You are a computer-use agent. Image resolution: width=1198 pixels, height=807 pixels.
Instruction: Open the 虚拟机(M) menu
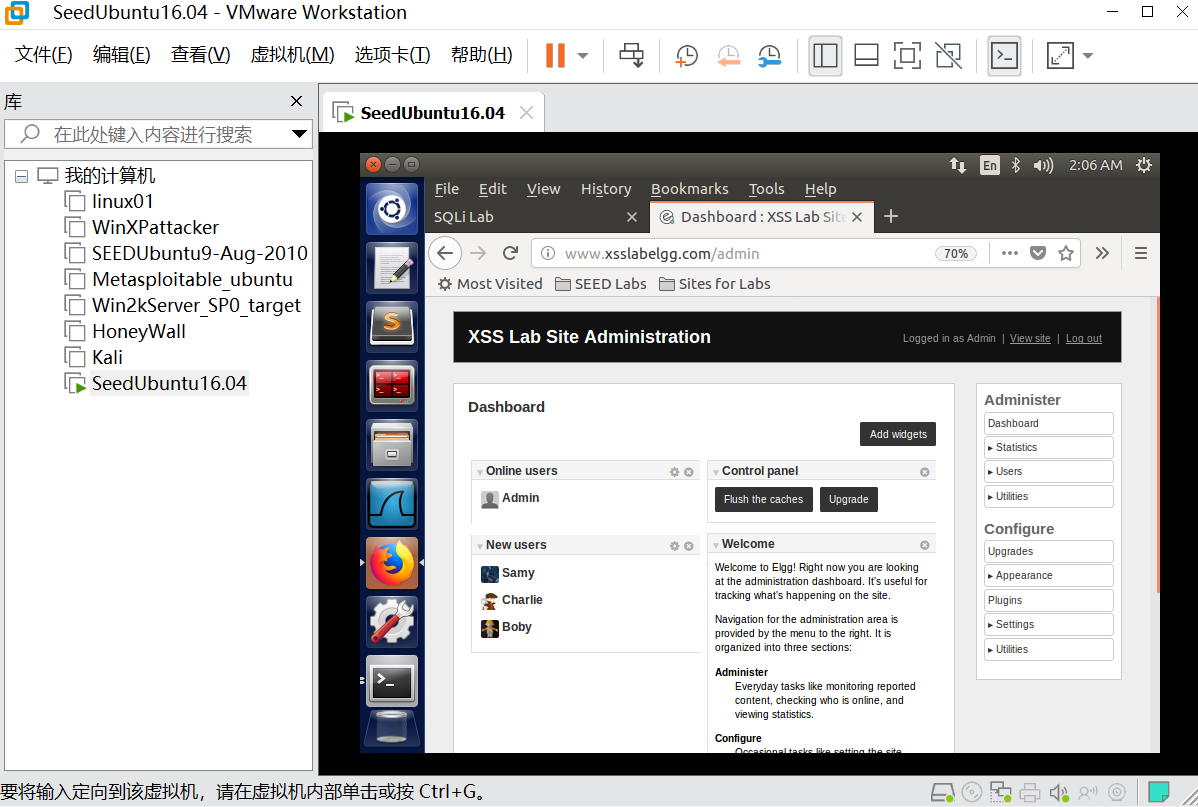coord(292,55)
